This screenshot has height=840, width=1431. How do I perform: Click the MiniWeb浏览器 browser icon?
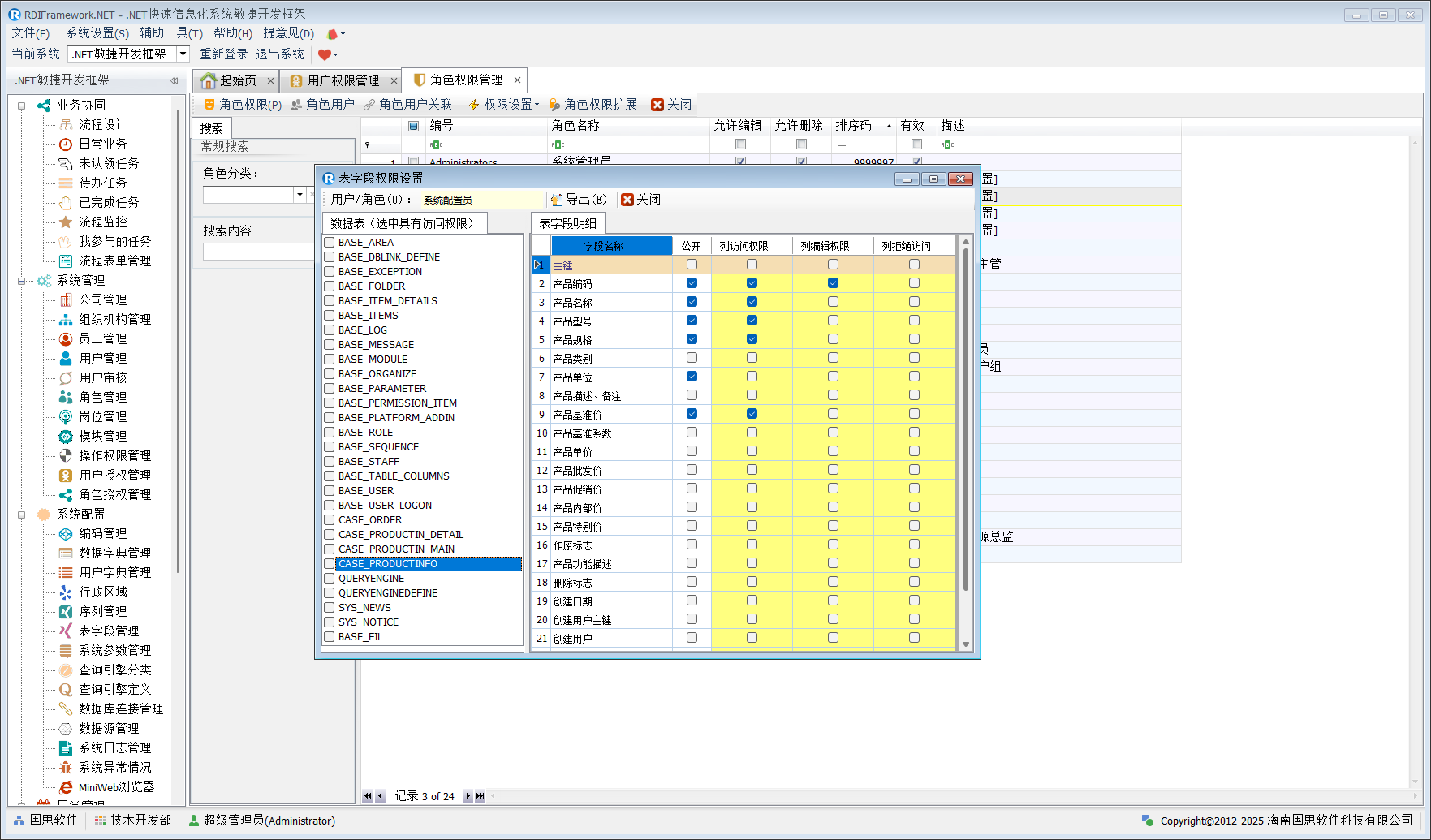pos(66,786)
